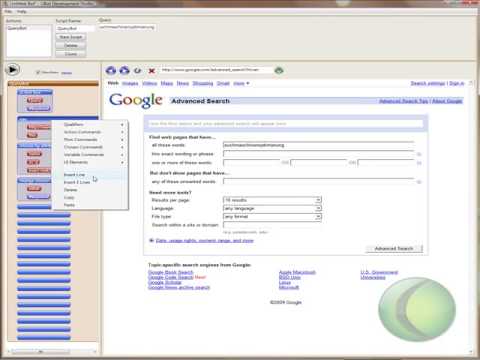This screenshot has height=360, width=480.
Task: Click the 'Search within a site or domain' field
Action: coord(272,225)
